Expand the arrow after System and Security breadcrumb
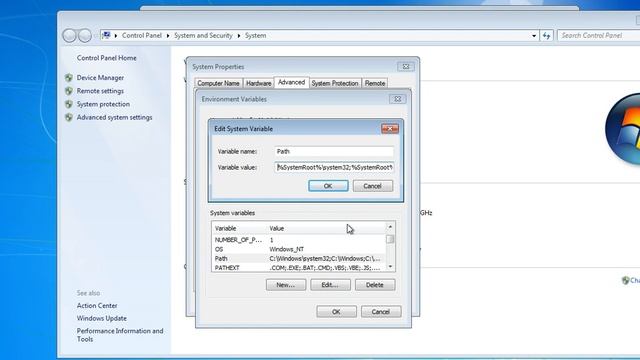 click(239, 36)
